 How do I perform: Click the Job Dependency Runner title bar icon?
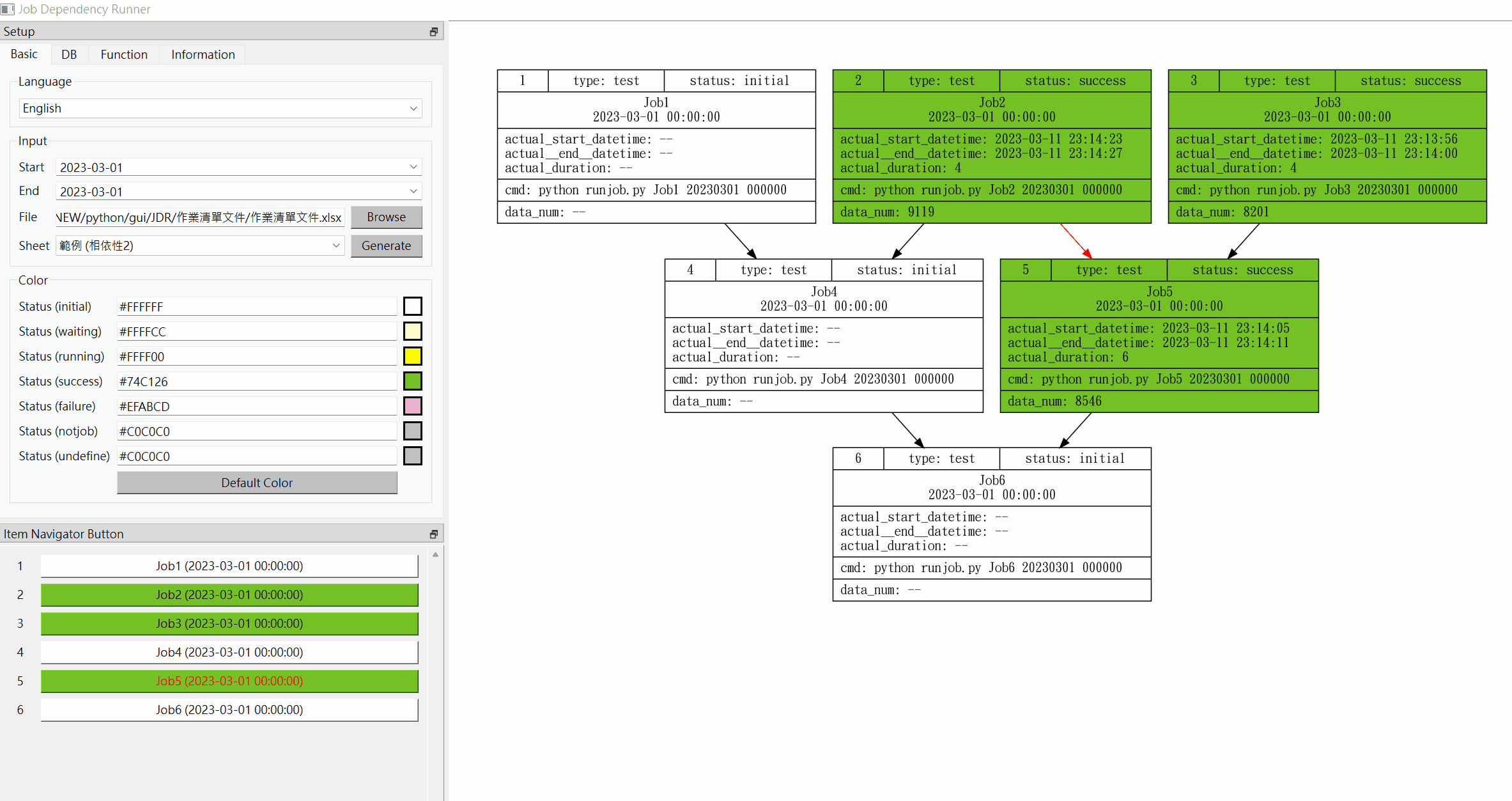[x=7, y=9]
